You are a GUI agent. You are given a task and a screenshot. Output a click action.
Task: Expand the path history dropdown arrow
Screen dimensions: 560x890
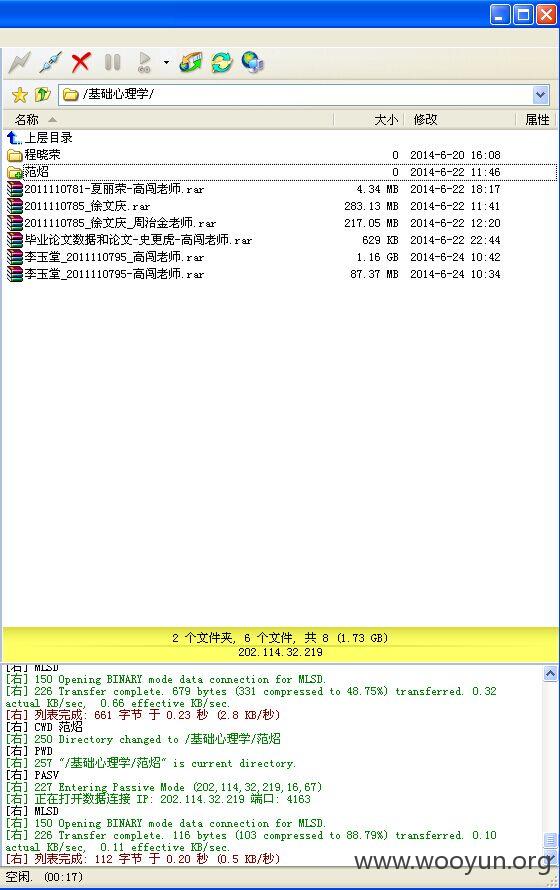pos(541,95)
